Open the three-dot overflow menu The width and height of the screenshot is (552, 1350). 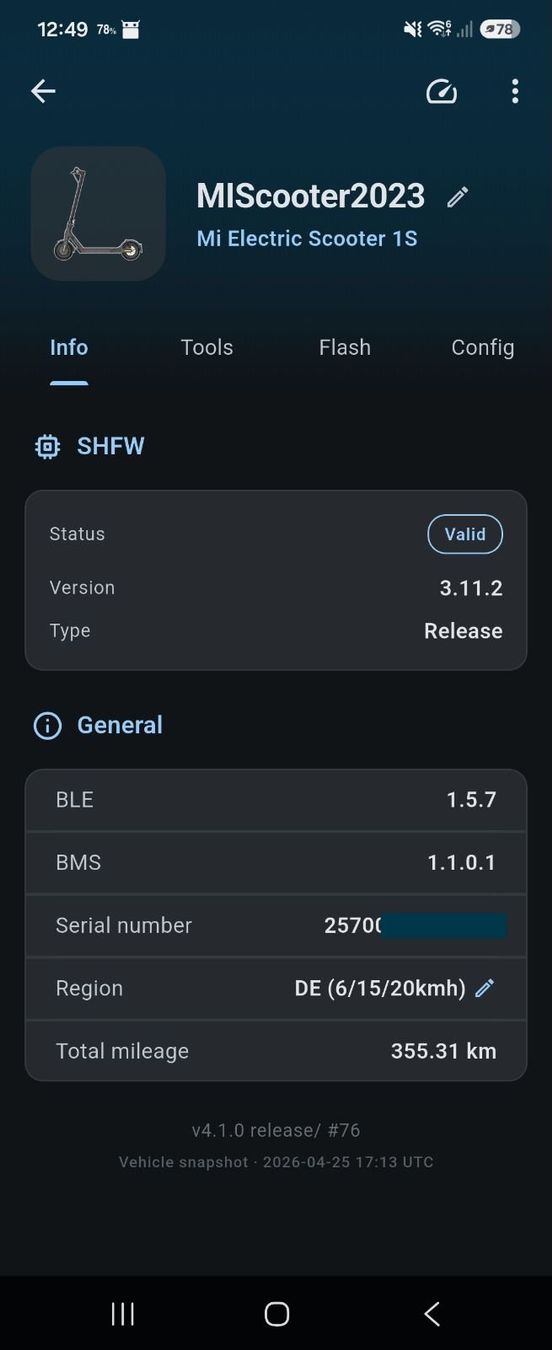515,91
